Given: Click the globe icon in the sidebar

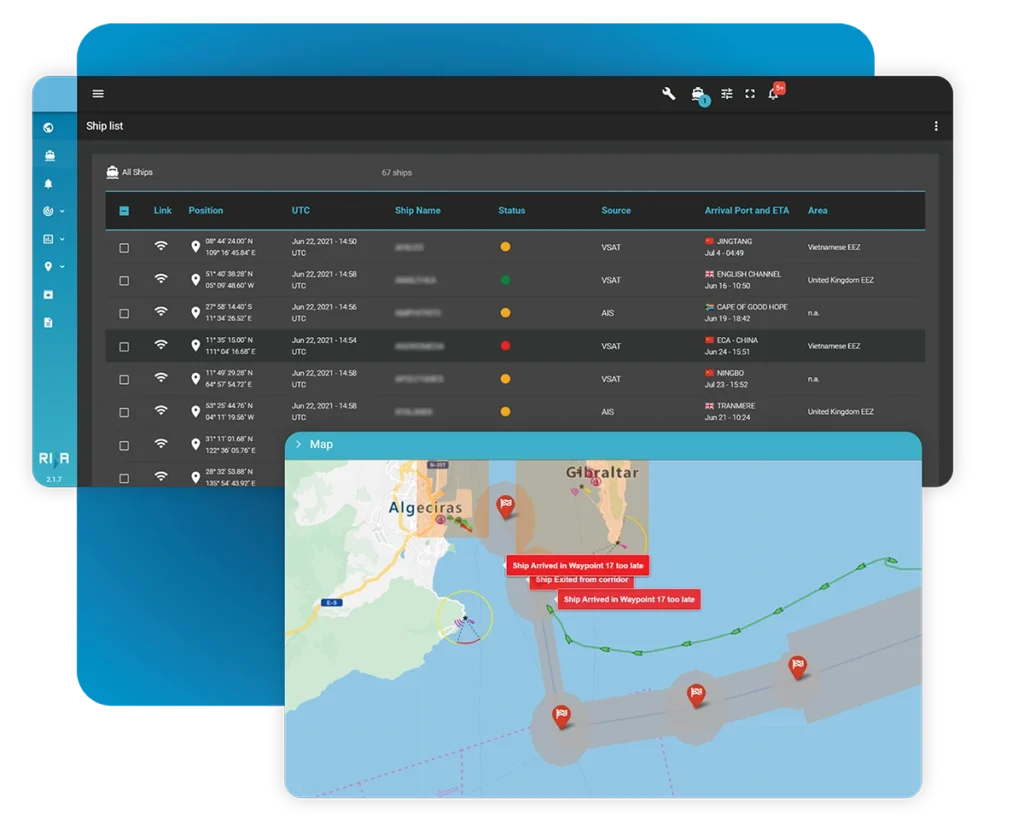Looking at the screenshot, I should pyautogui.click(x=49, y=128).
